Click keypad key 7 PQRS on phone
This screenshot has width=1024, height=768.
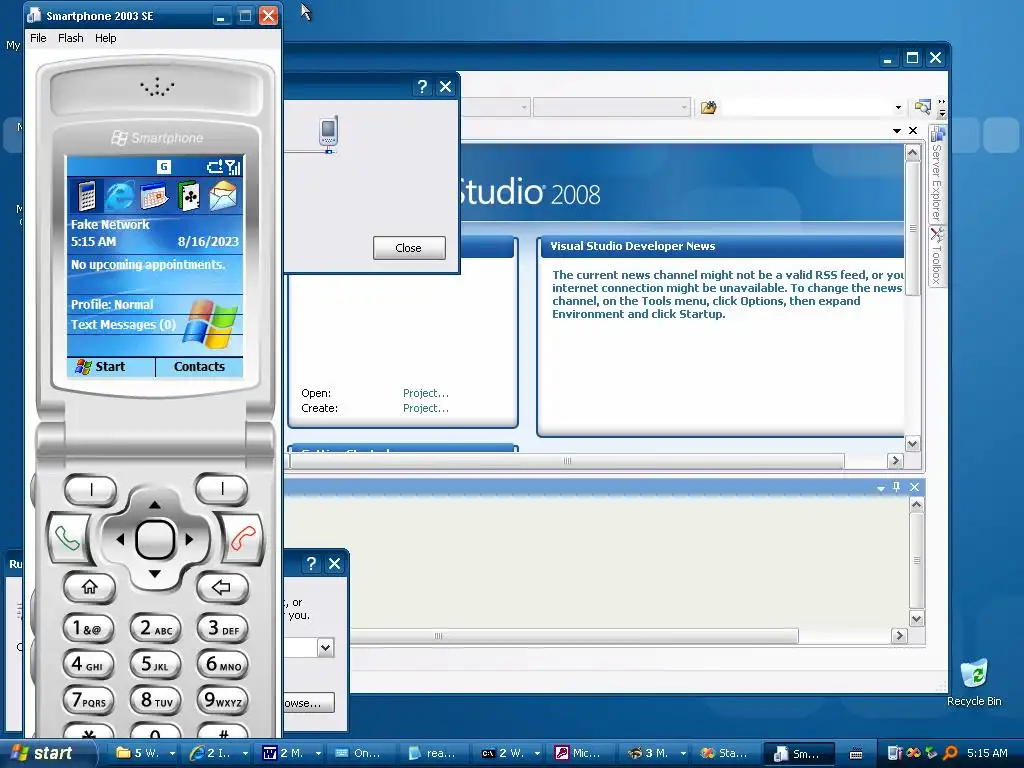click(x=88, y=700)
